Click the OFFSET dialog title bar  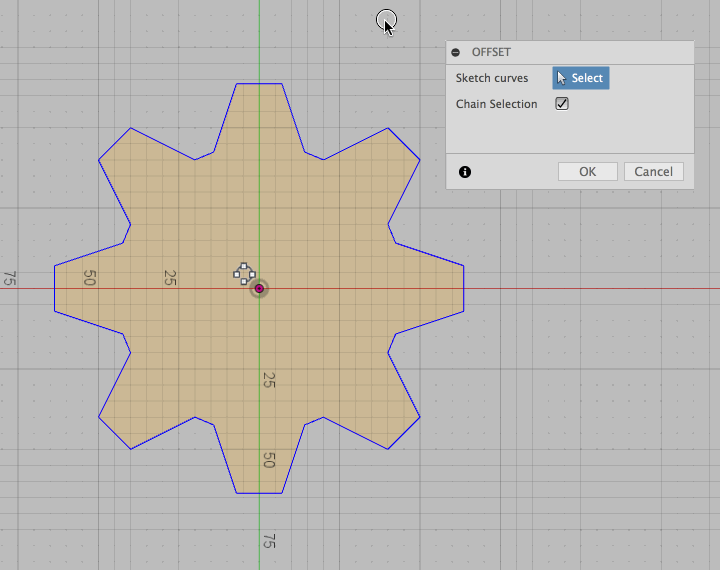click(x=570, y=52)
